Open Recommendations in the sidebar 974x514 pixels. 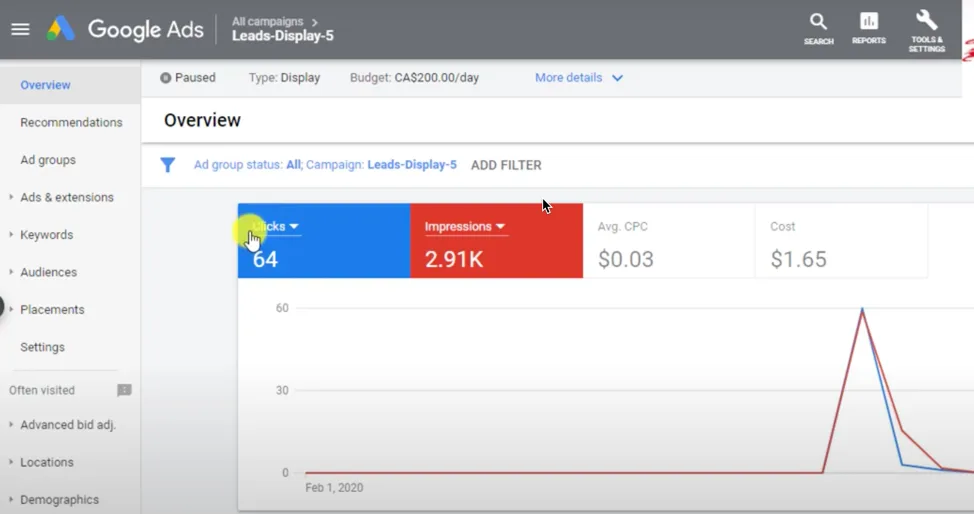(x=71, y=122)
